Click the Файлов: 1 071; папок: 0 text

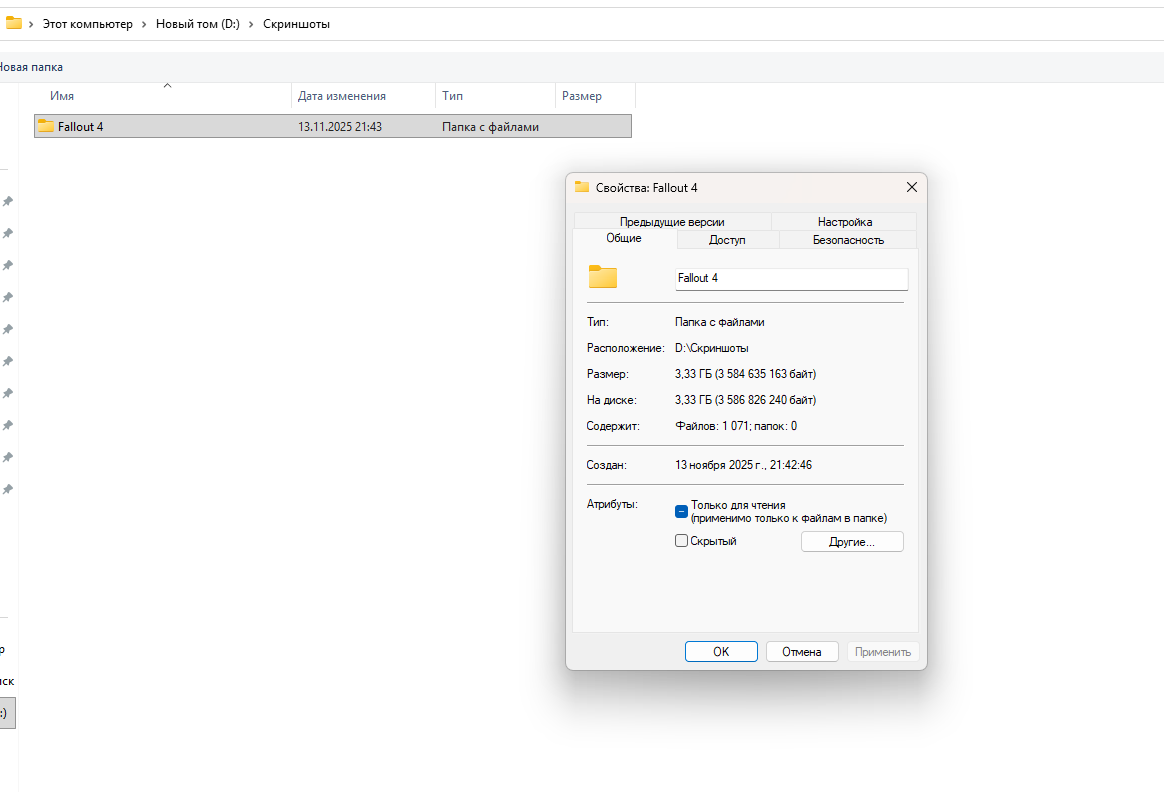tap(736, 425)
